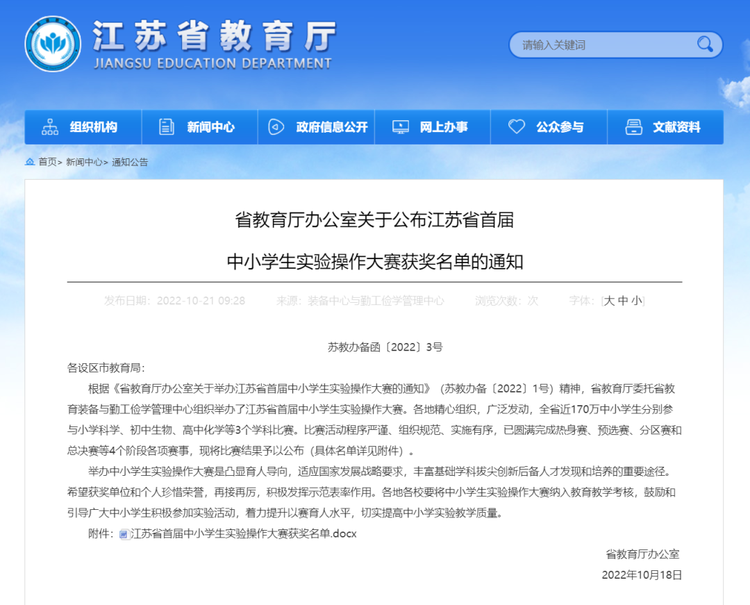Open the 公众参与 menu
The image size is (750, 605).
(549, 127)
